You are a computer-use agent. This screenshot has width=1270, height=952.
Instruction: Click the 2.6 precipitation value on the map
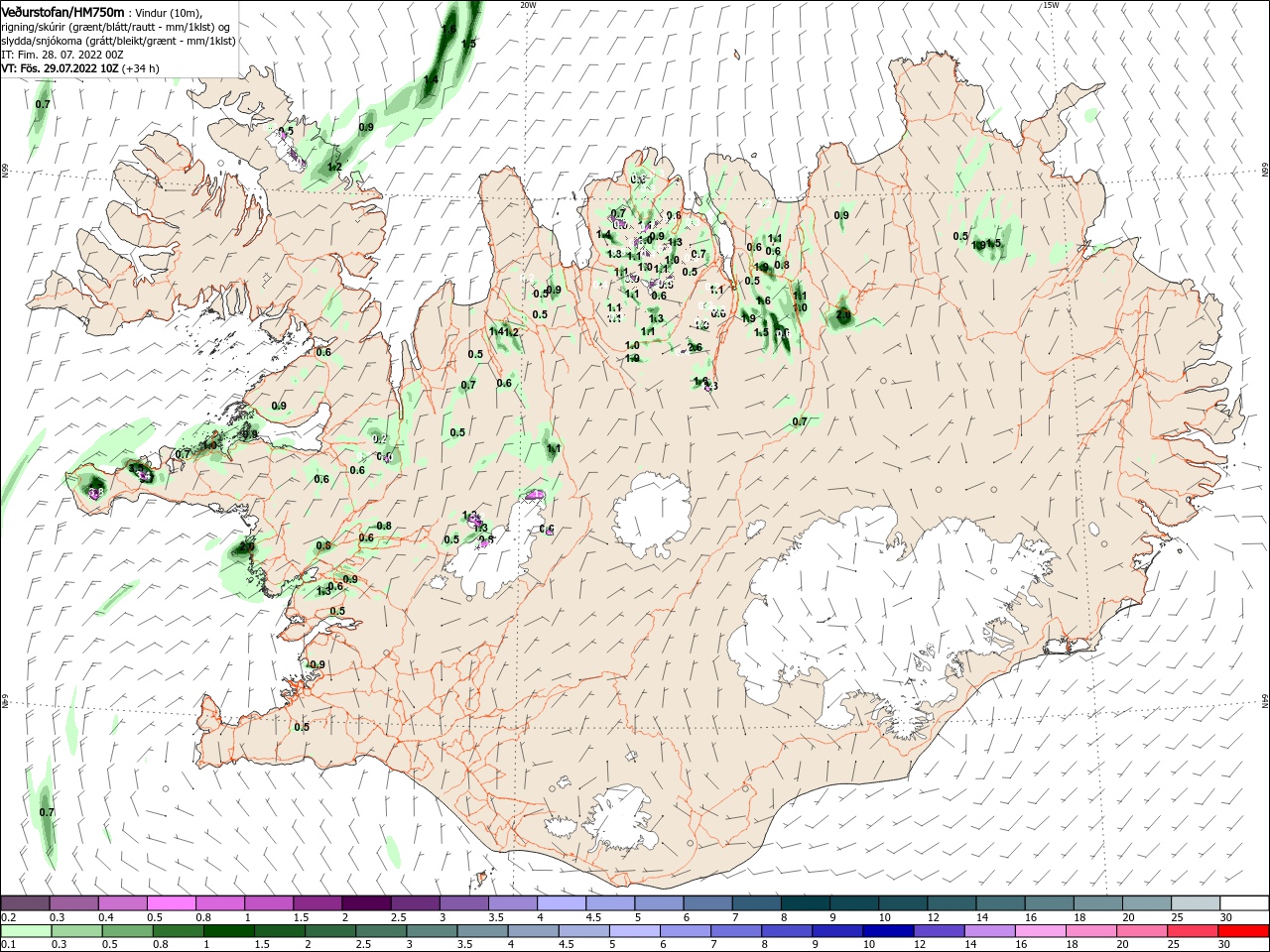(x=696, y=347)
